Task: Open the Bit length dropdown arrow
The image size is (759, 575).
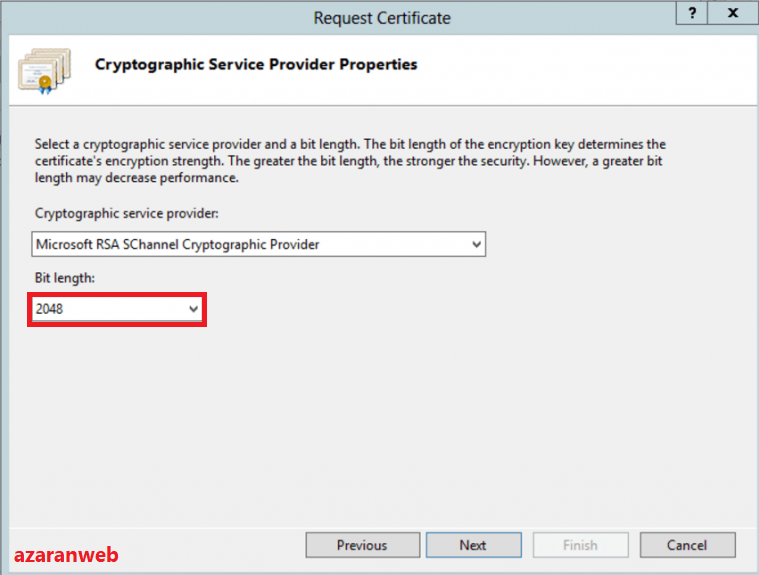Action: click(194, 310)
